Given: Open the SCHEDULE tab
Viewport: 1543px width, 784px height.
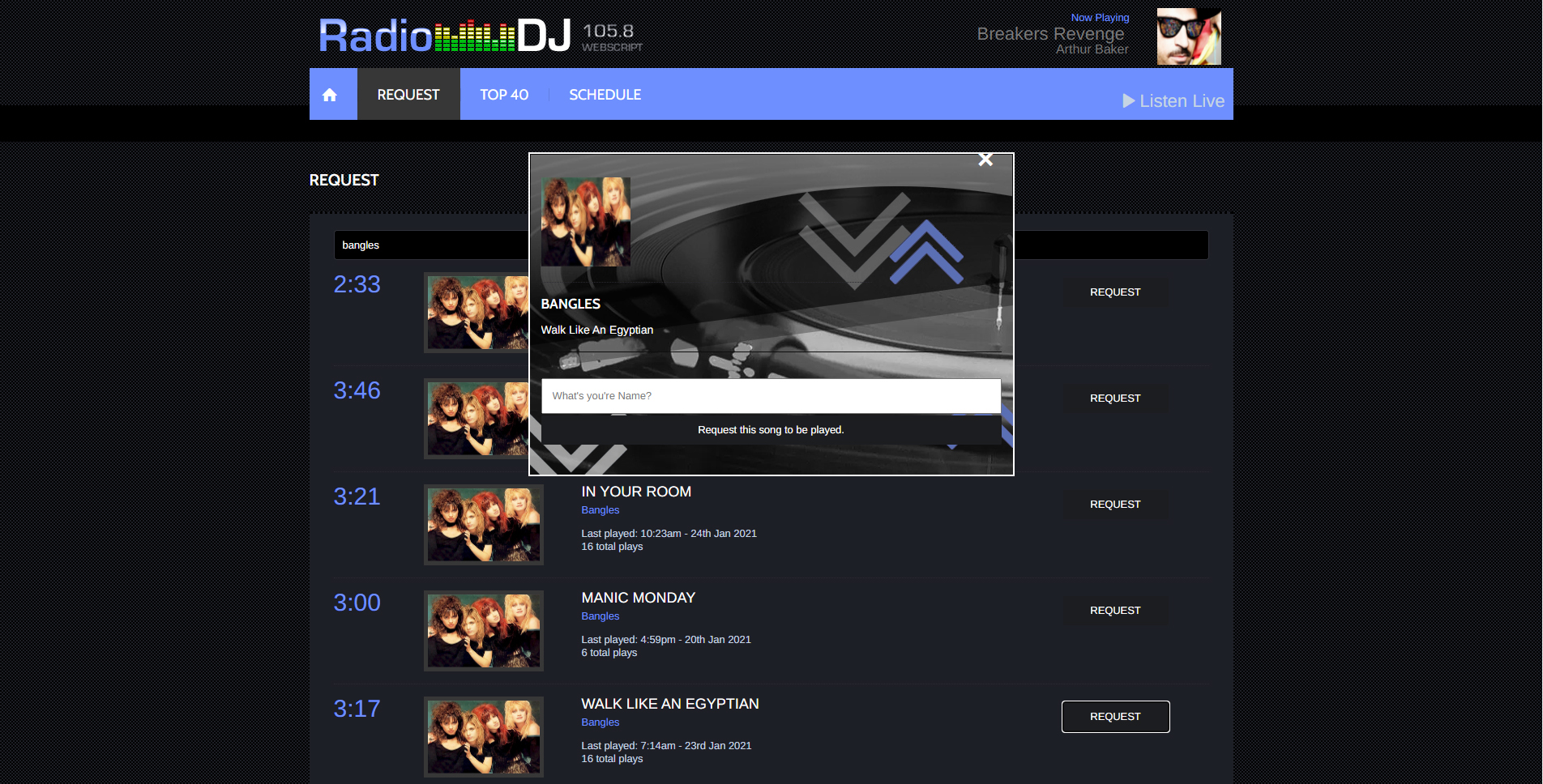Looking at the screenshot, I should [x=605, y=95].
